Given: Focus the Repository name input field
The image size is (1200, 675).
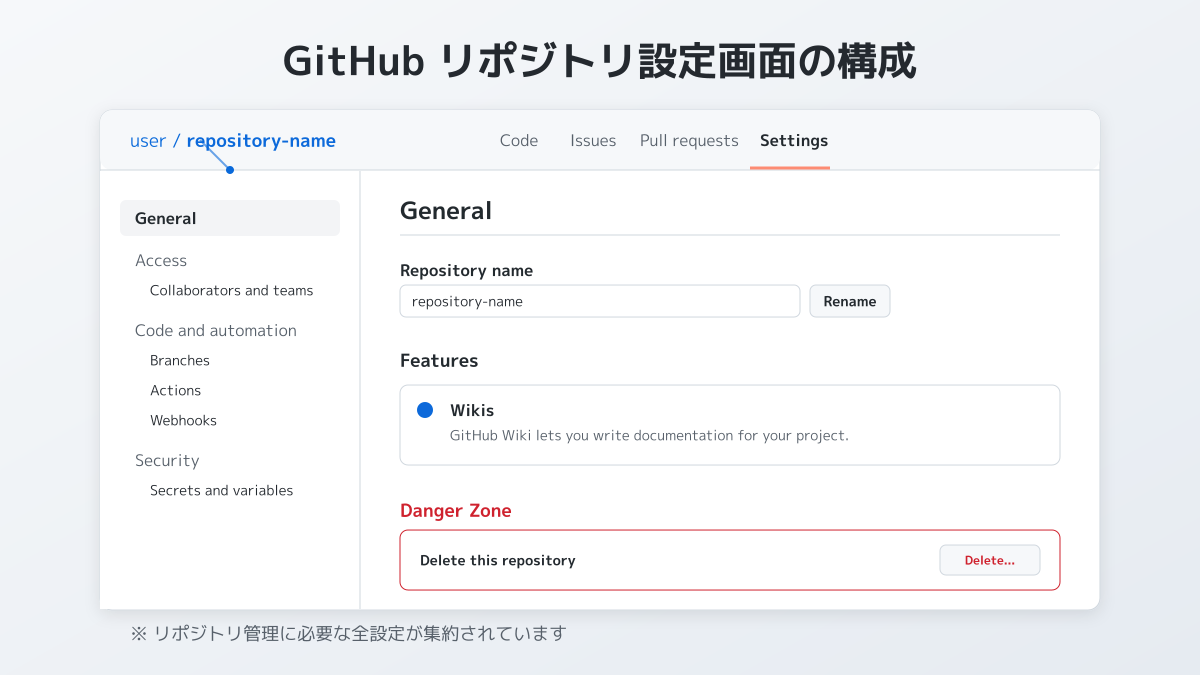Looking at the screenshot, I should tap(600, 301).
